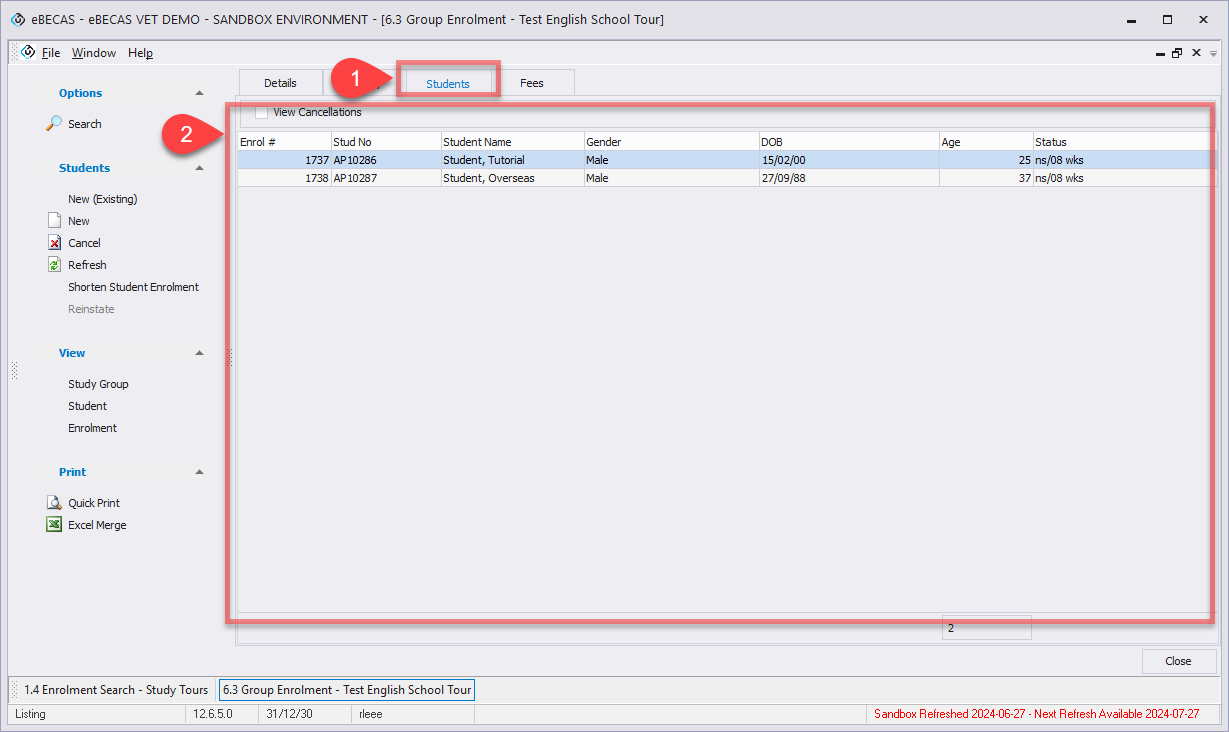This screenshot has width=1229, height=732.
Task: Click the Search magnifier icon
Action: click(55, 123)
